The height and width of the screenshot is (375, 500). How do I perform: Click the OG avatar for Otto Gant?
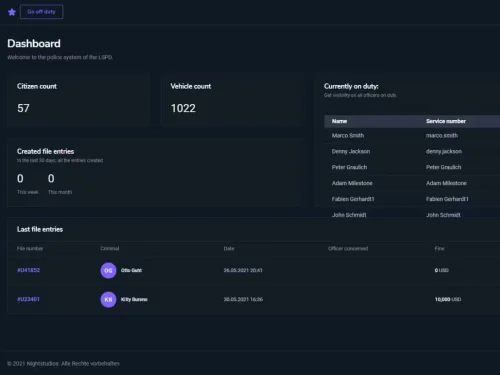pos(108,270)
